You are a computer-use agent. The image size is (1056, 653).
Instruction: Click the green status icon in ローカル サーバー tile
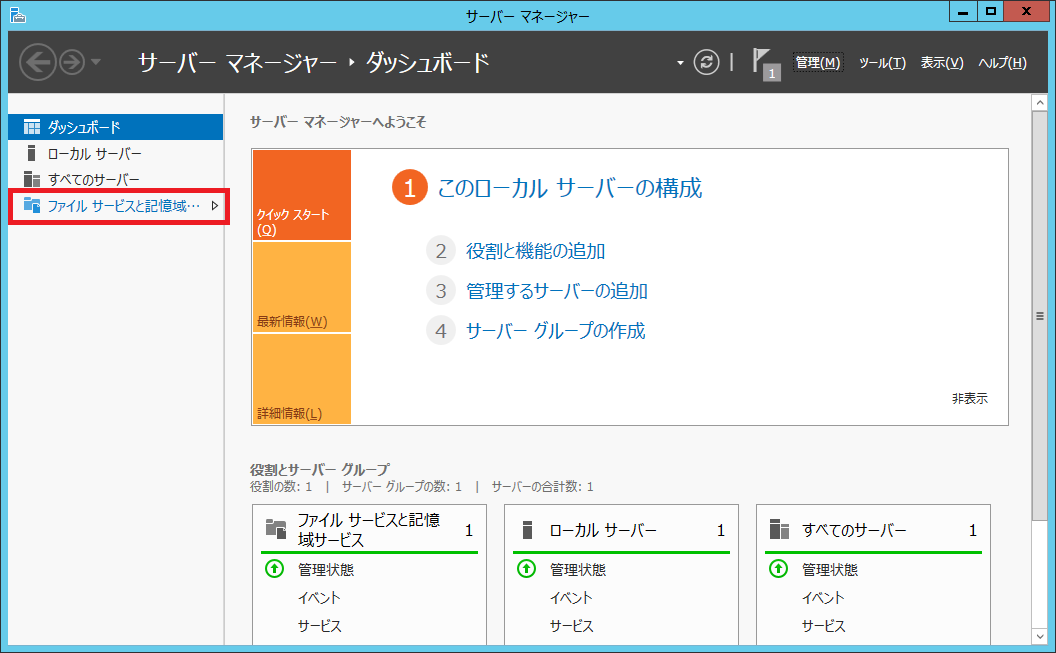click(526, 569)
